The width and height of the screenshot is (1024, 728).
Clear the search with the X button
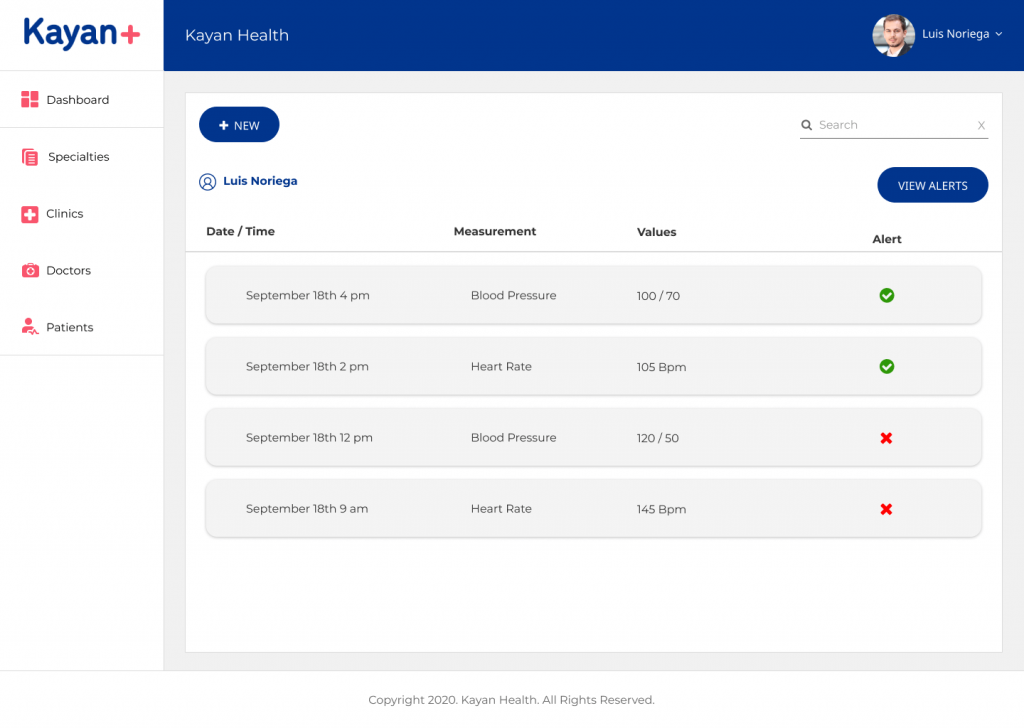[981, 126]
